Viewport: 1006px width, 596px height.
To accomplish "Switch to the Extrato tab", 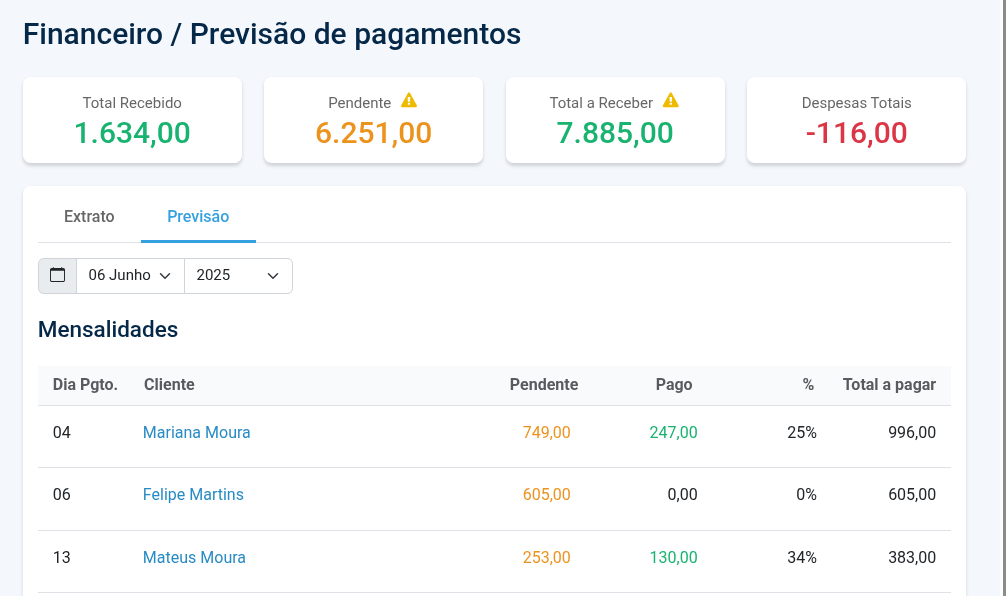I will 89,216.
